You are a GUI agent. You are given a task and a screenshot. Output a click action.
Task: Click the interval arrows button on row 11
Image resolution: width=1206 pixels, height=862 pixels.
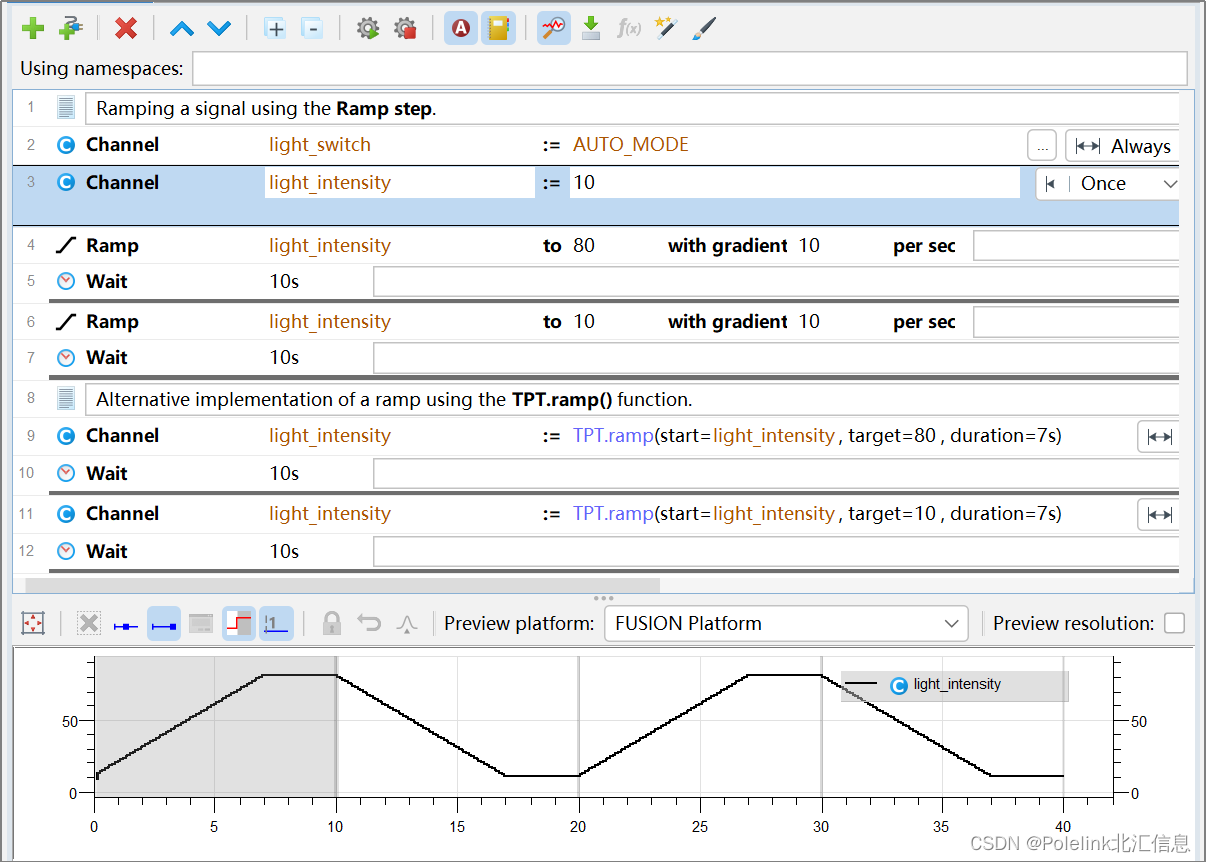[x=1159, y=514]
